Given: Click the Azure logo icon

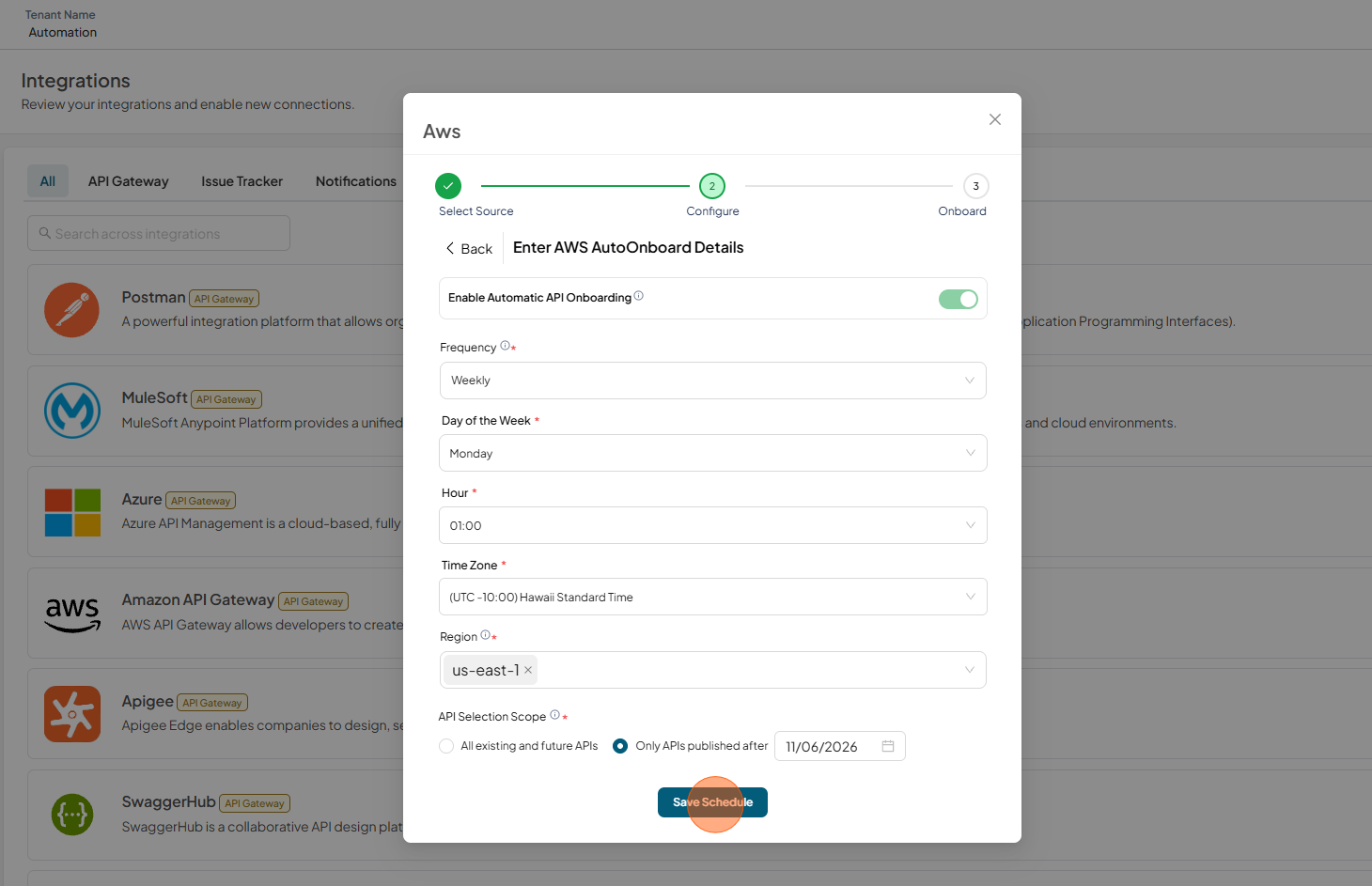Looking at the screenshot, I should tap(72, 512).
